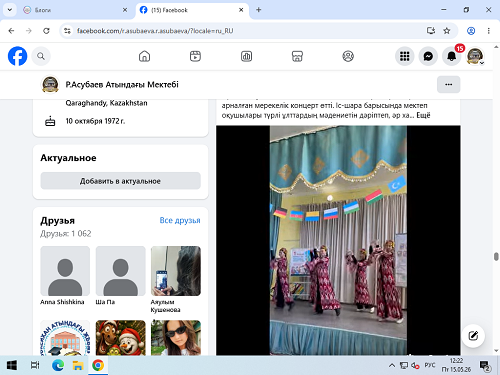Close the Блоги tab

[125, 10]
